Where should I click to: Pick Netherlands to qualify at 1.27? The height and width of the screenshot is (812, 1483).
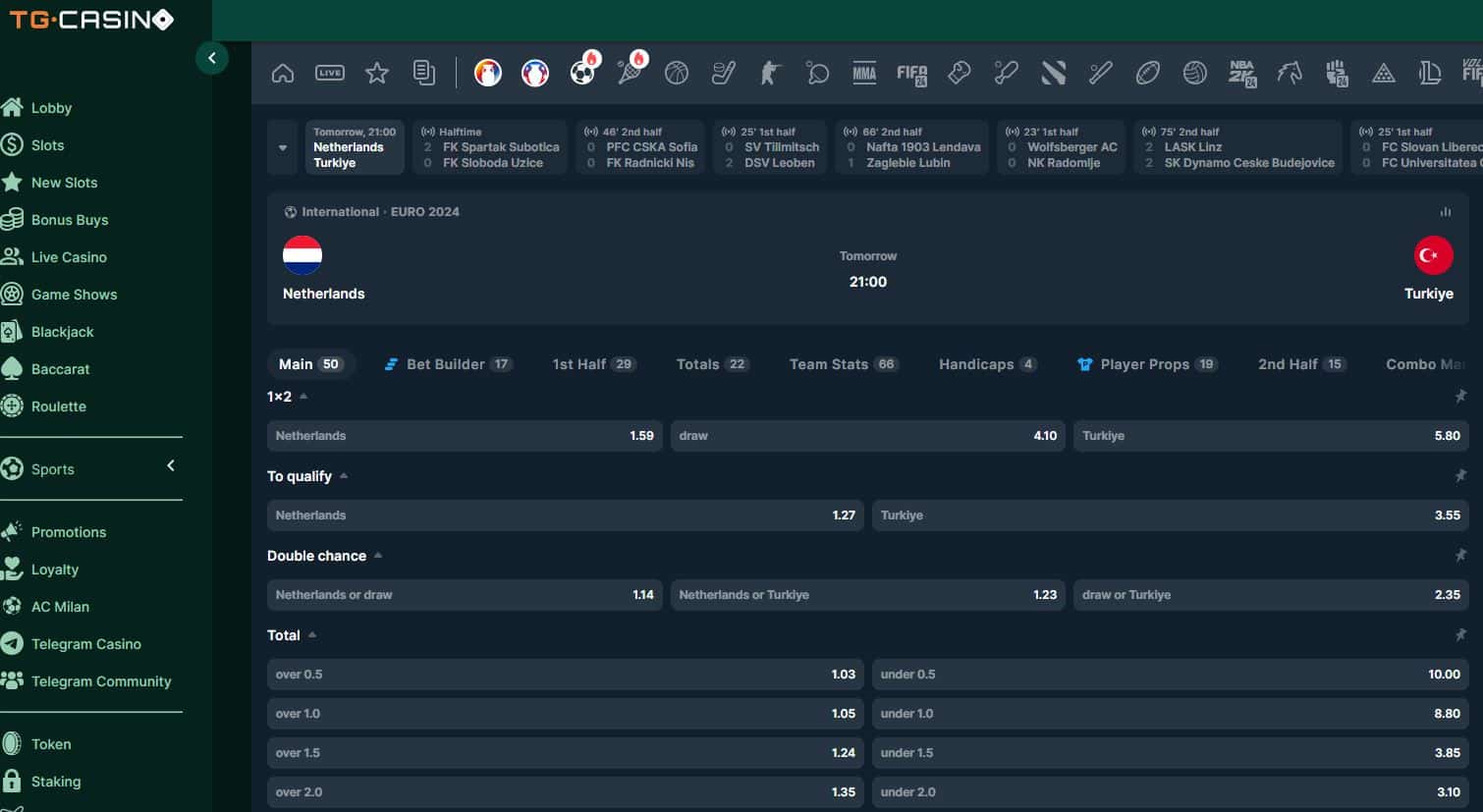tap(566, 515)
